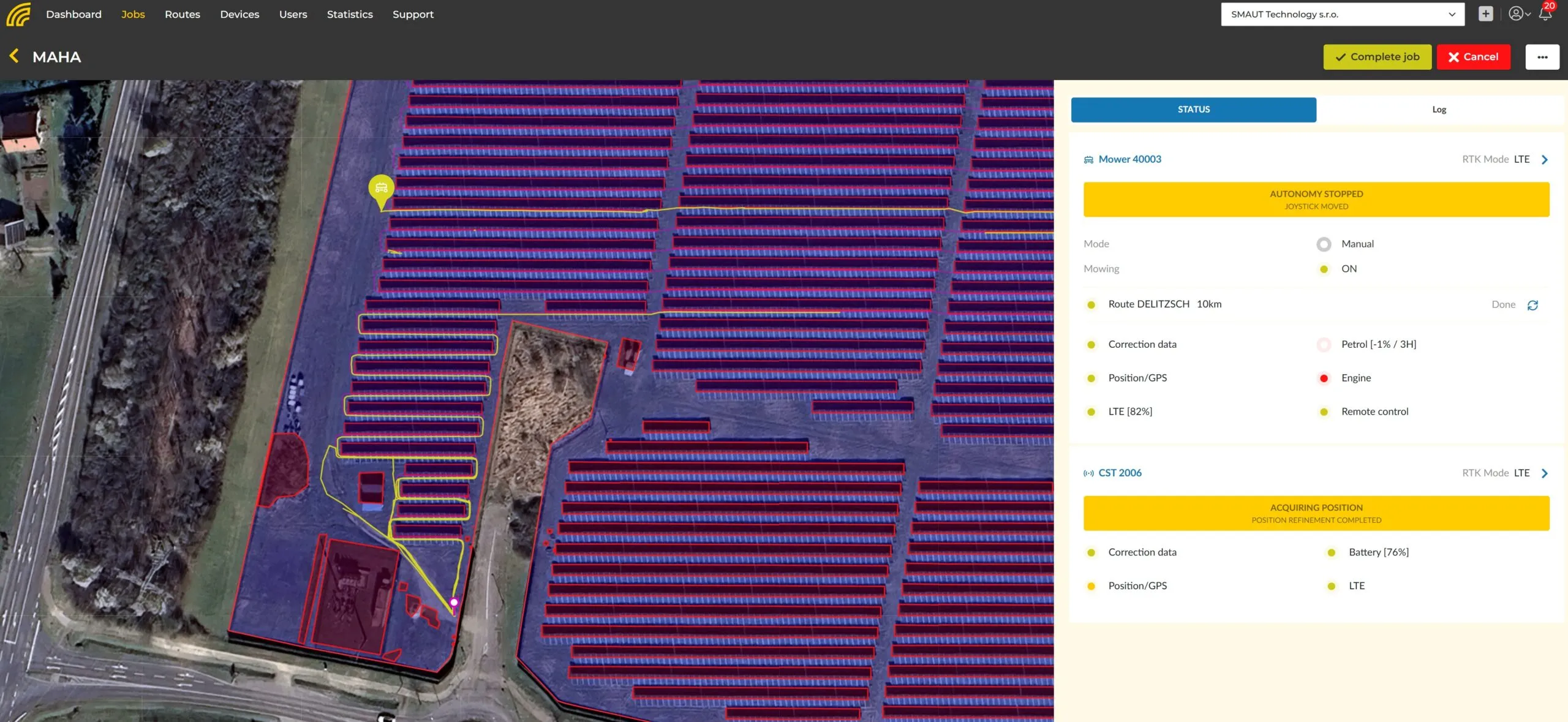Select the Manual mode radio indicator
This screenshot has height=722, width=1568.
[x=1324, y=244]
